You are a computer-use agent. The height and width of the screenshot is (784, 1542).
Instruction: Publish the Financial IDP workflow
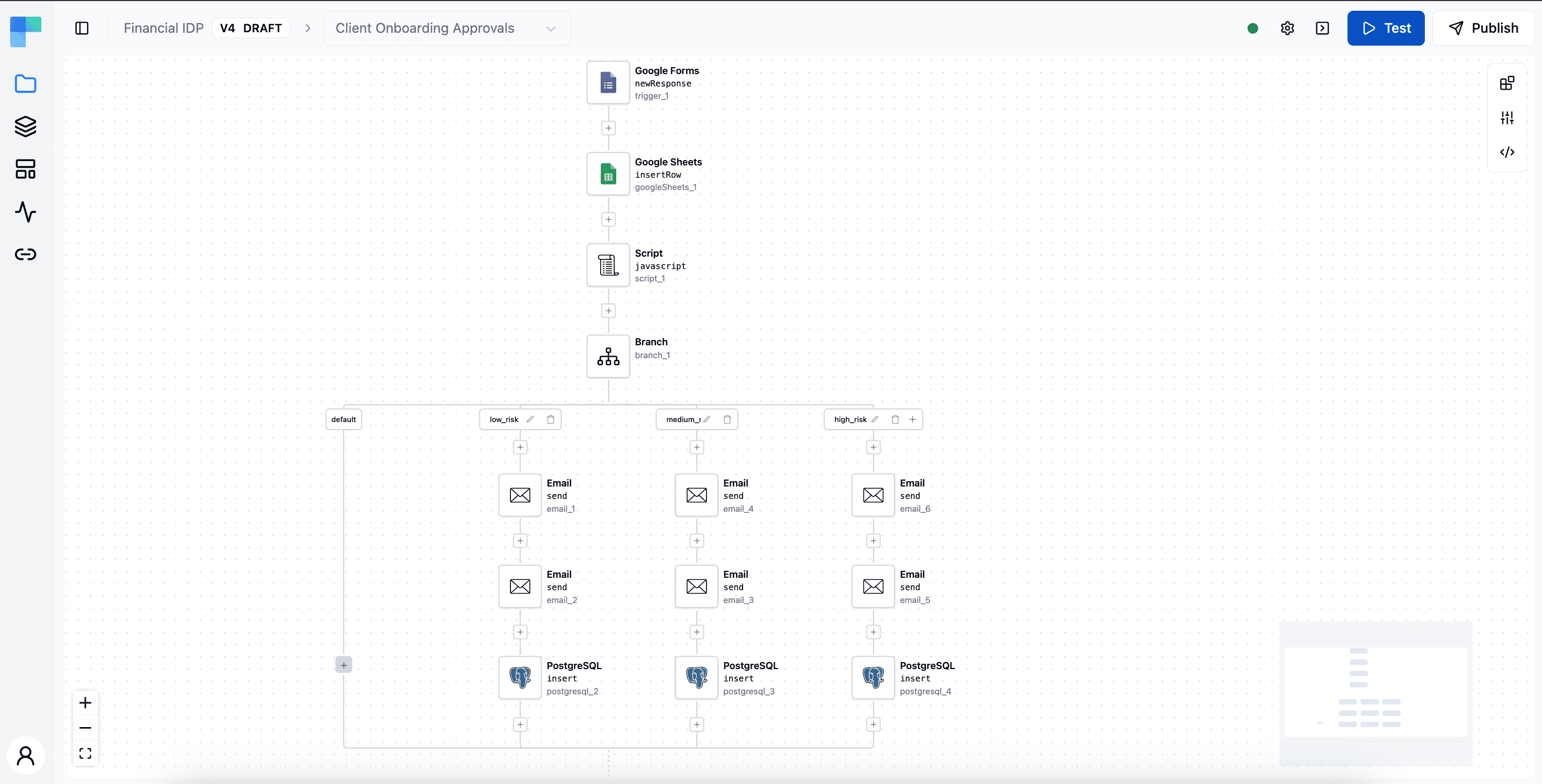click(x=1484, y=28)
